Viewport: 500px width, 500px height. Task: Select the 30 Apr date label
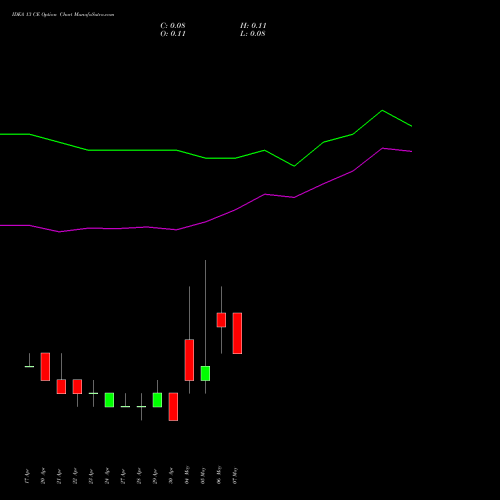[171, 476]
